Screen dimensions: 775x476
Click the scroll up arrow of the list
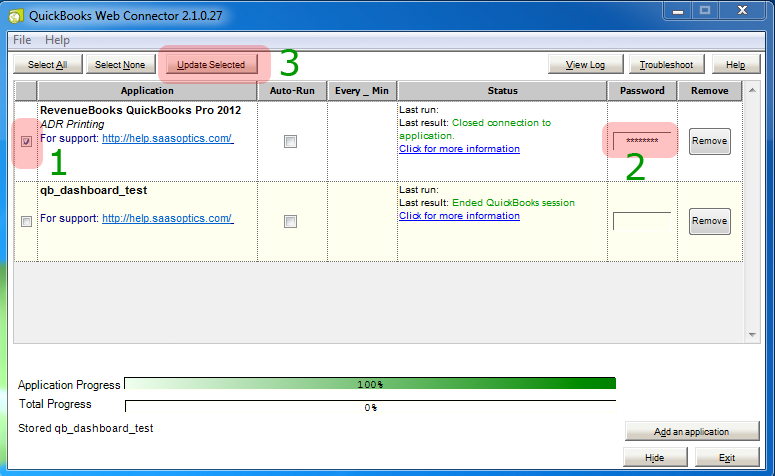pyautogui.click(x=752, y=90)
